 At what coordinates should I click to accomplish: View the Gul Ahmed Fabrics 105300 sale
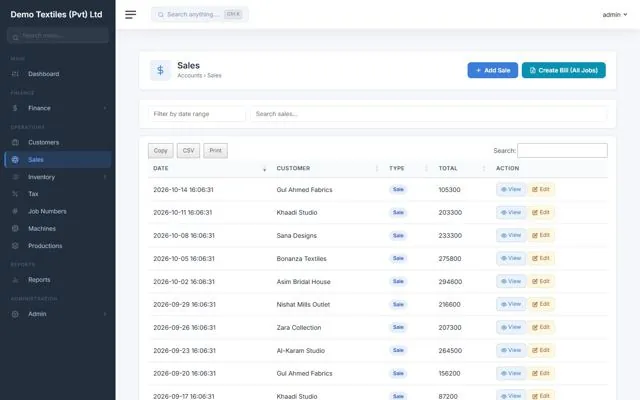[x=511, y=189]
